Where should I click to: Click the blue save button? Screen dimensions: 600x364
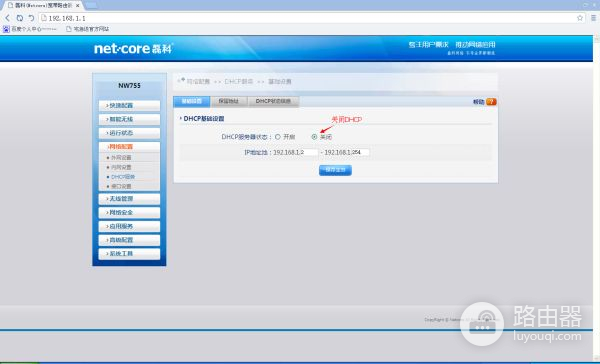point(335,170)
